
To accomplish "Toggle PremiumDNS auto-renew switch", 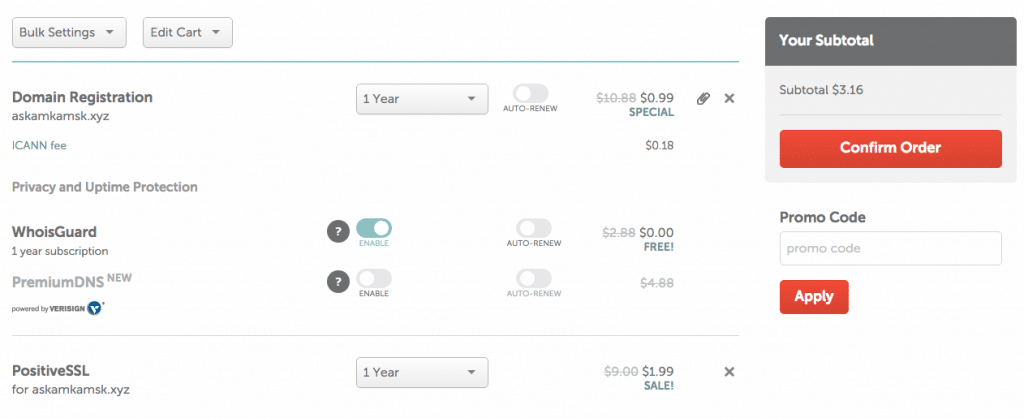I will click(x=534, y=278).
